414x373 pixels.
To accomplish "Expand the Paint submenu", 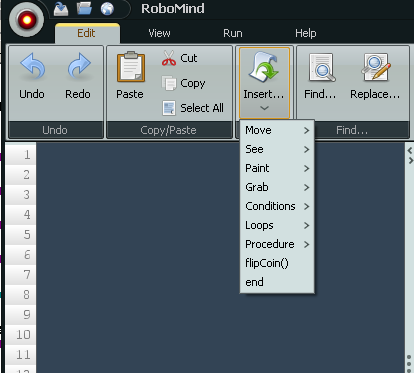I will 277,168.
